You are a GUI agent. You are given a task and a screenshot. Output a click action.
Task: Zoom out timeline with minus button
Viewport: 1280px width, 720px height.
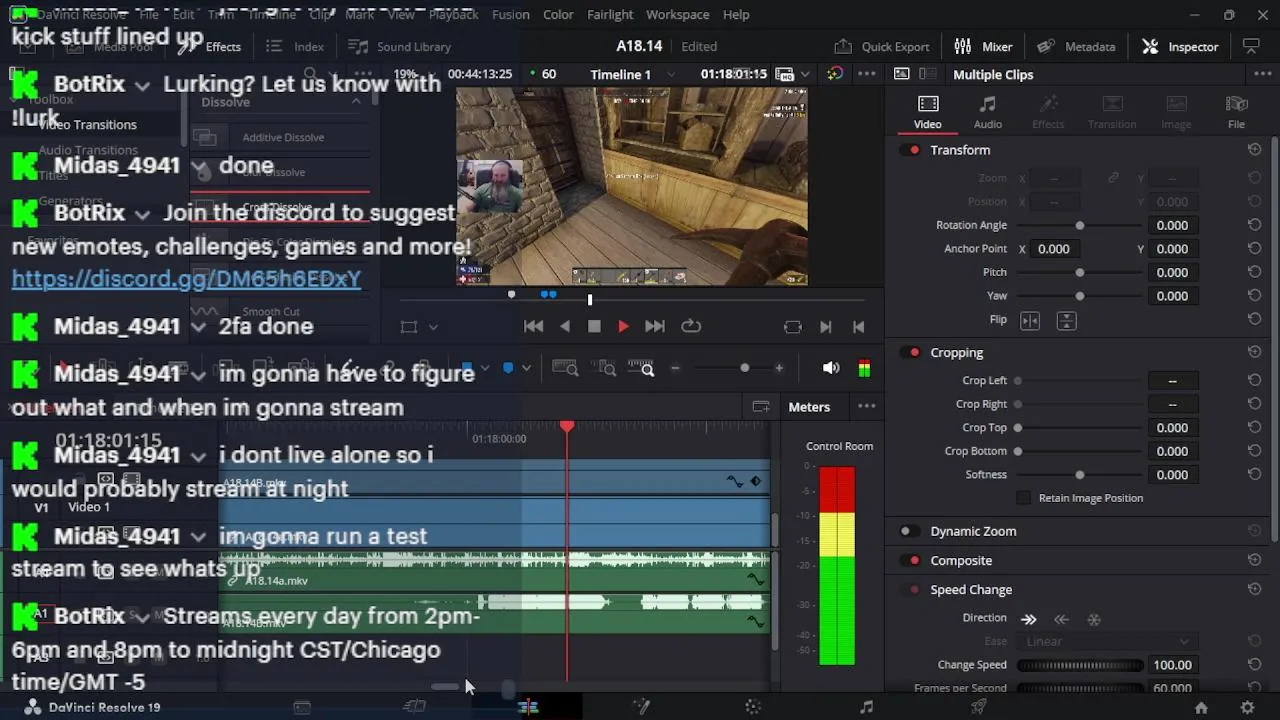click(x=675, y=369)
